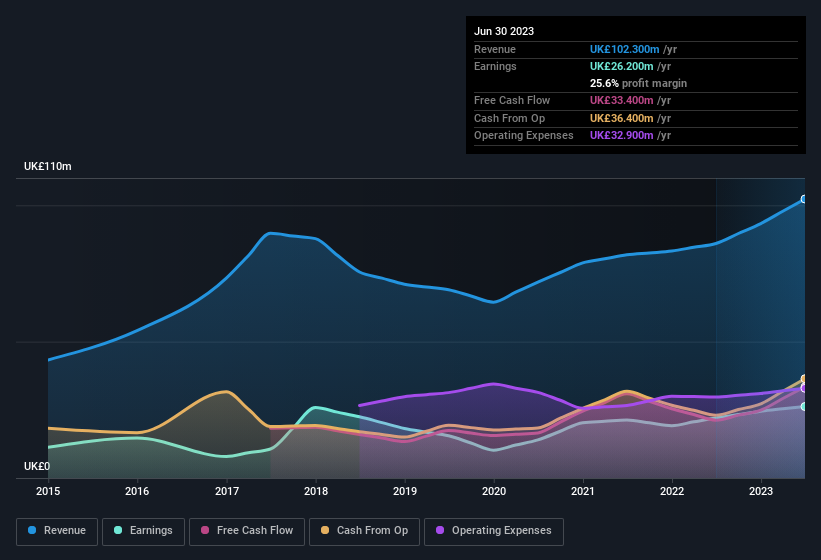Click the UK£26.200m earnings value in tooltip
821x560 pixels.
coord(621,66)
